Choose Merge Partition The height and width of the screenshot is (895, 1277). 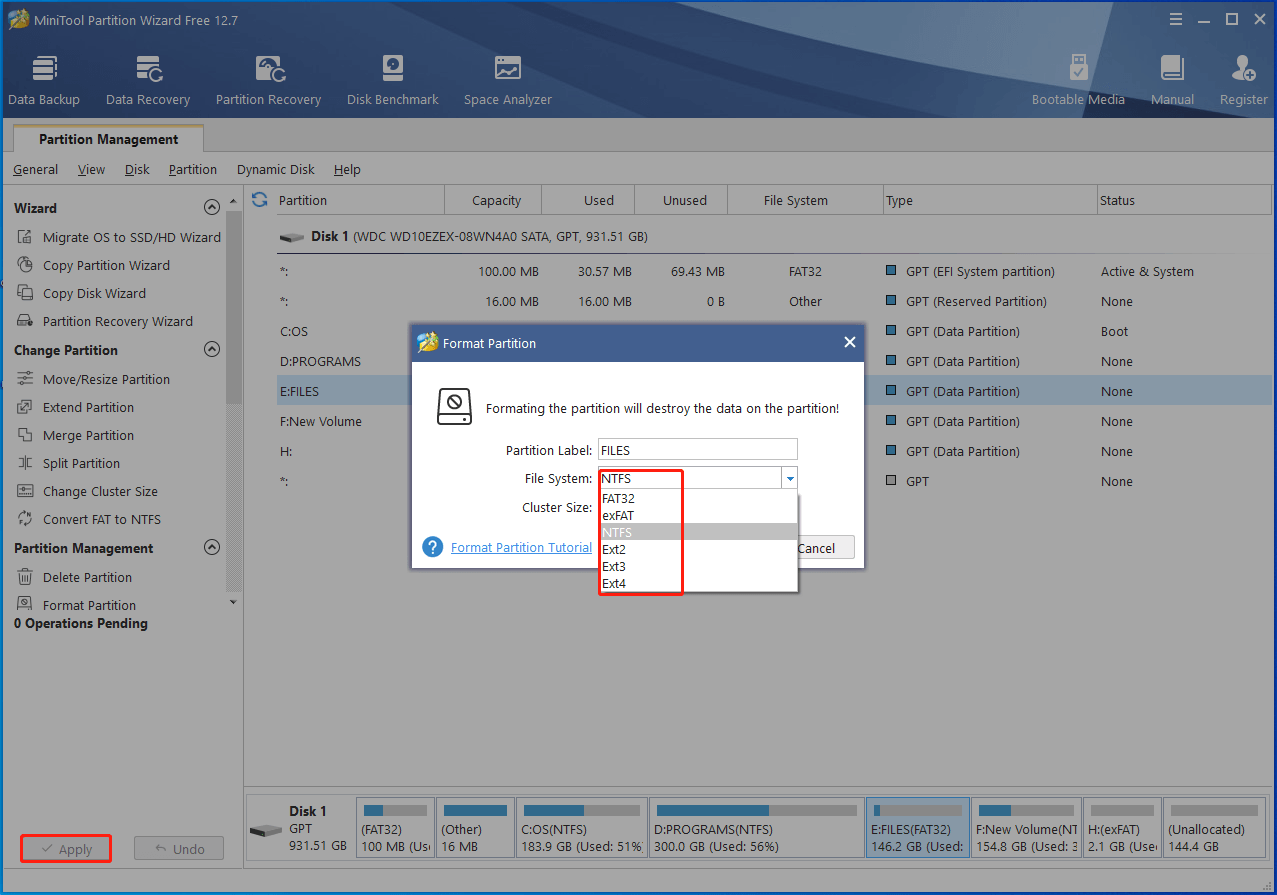coord(75,435)
